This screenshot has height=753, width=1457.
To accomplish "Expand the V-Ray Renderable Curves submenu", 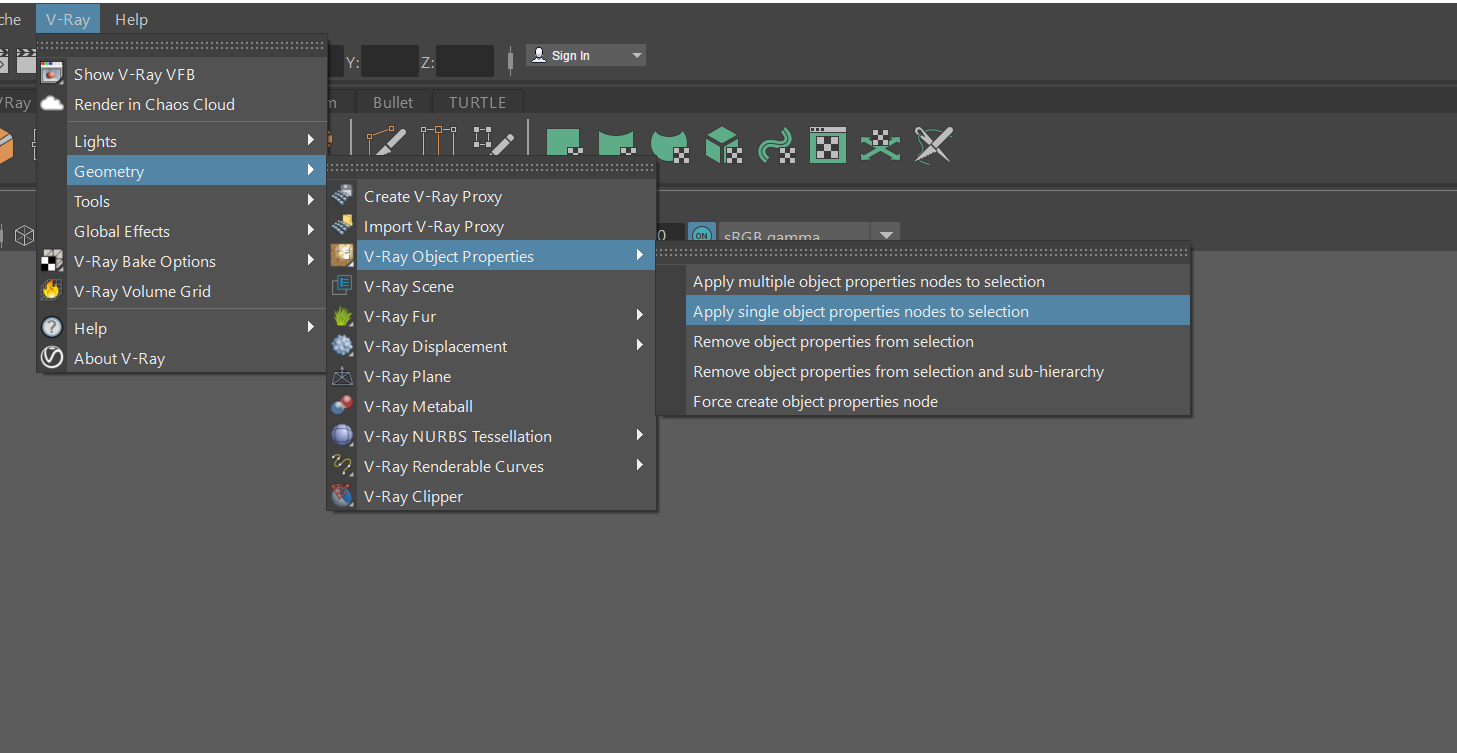I will pyautogui.click(x=639, y=465).
